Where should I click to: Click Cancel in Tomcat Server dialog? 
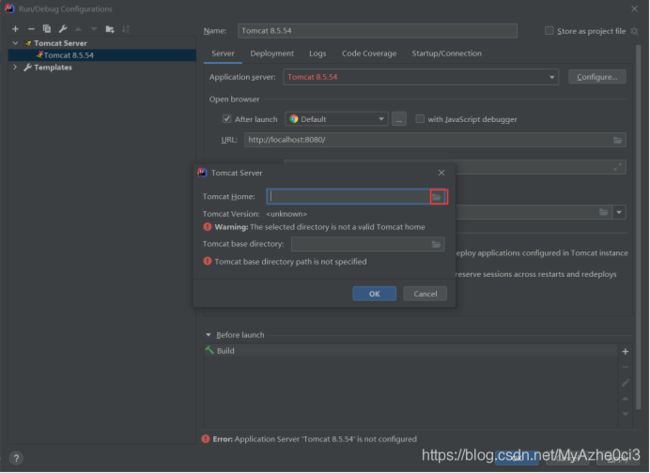pyautogui.click(x=425, y=294)
